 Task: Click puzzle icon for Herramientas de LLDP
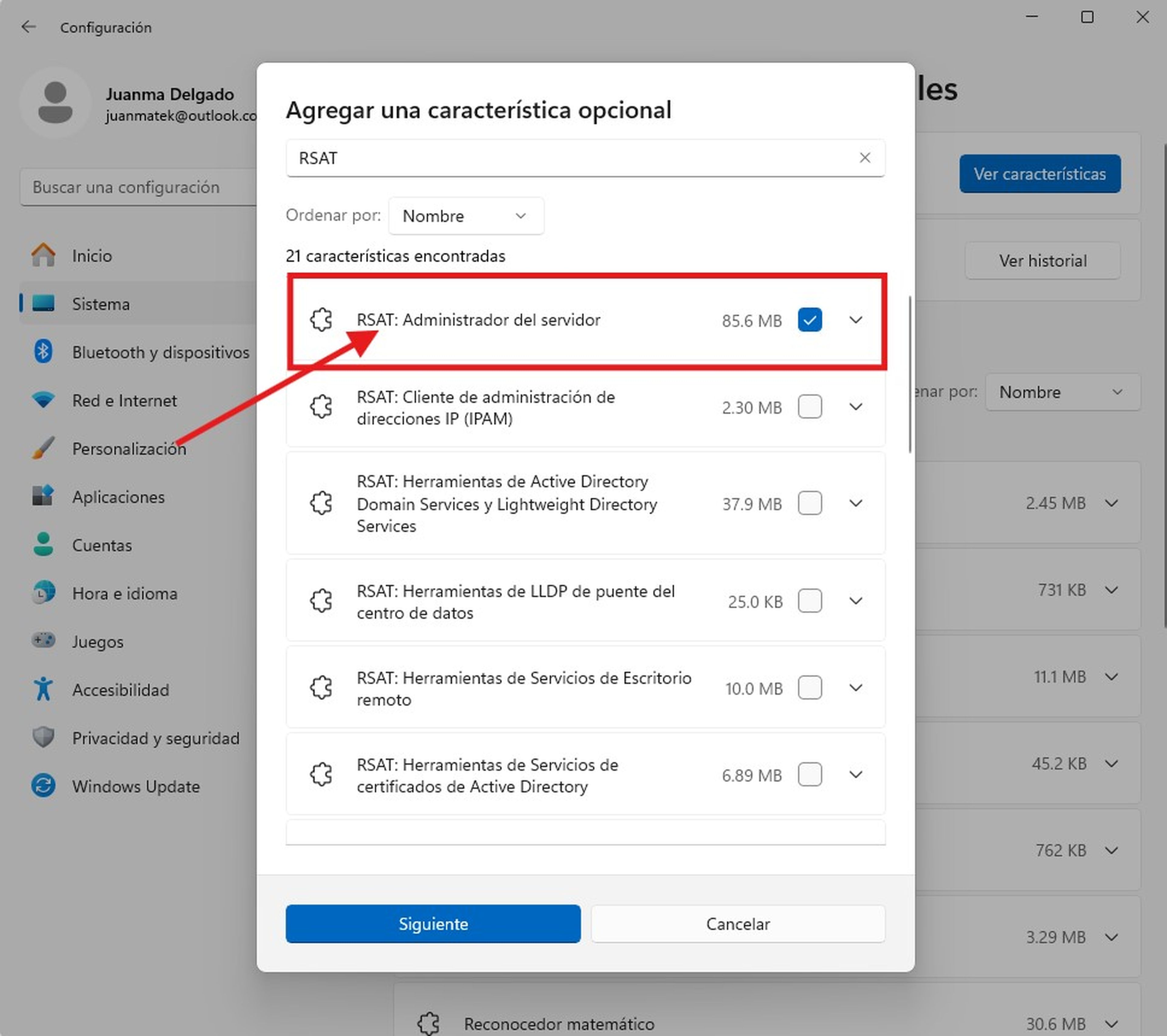322,601
